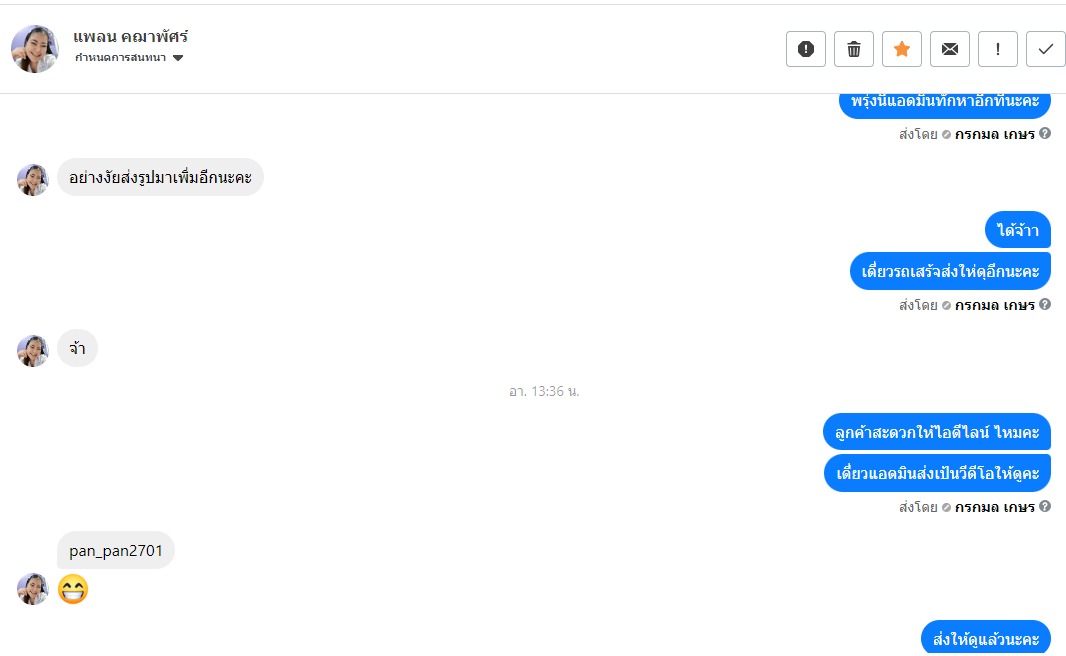1066x656 pixels.
Task: Click avatar next to the จ้า message
Action: coord(33,351)
